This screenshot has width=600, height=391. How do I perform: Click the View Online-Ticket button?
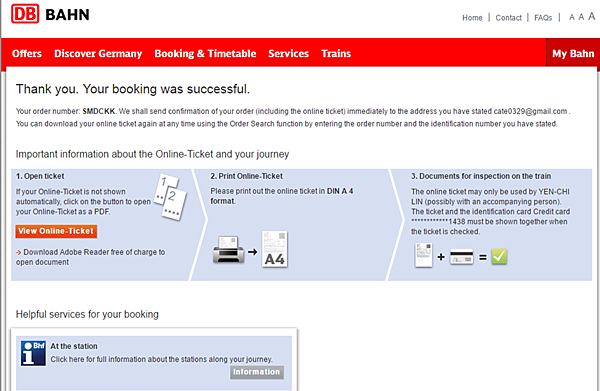tap(56, 231)
